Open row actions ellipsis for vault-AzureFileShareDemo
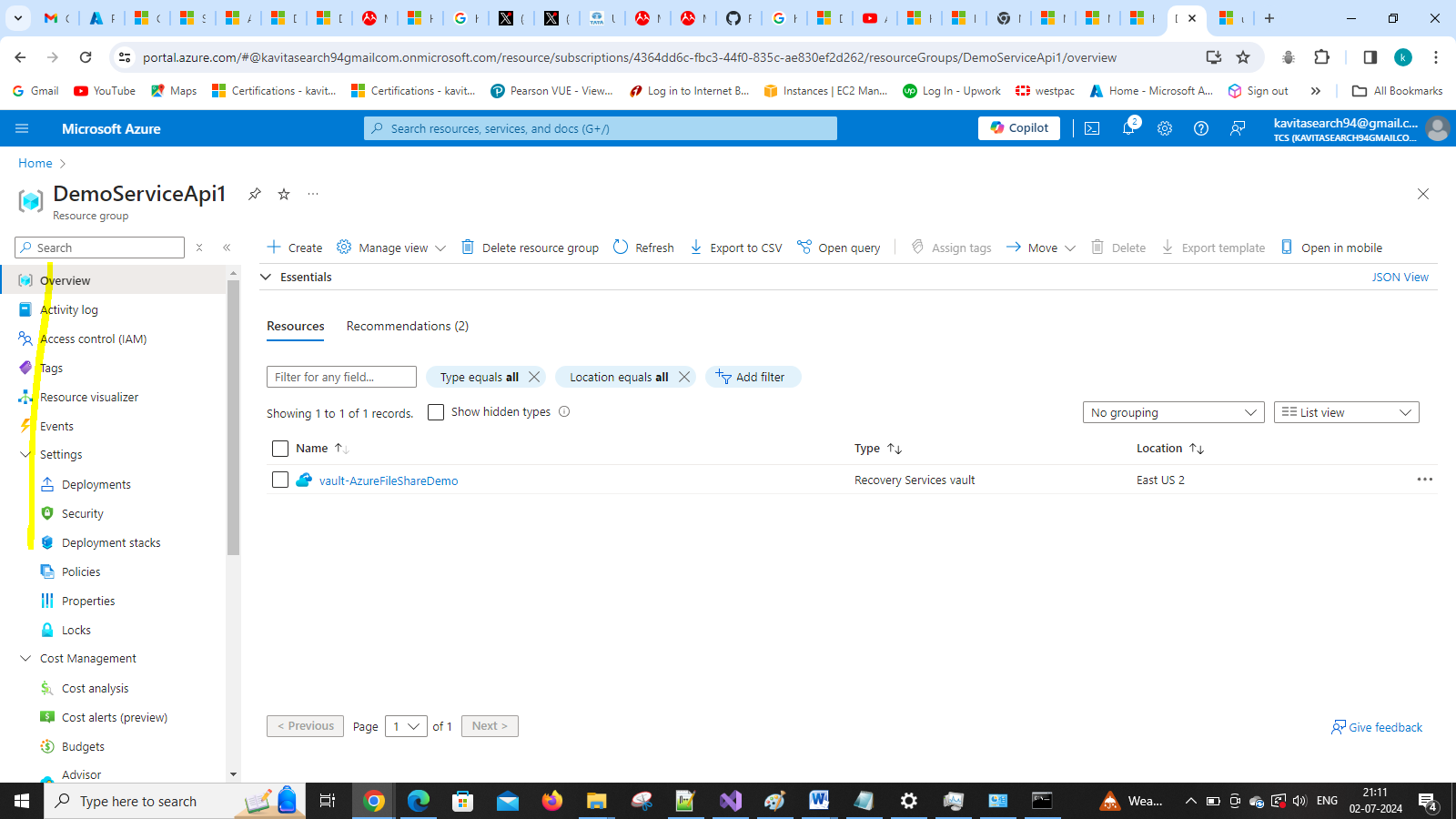Image resolution: width=1456 pixels, height=819 pixels. [1425, 480]
